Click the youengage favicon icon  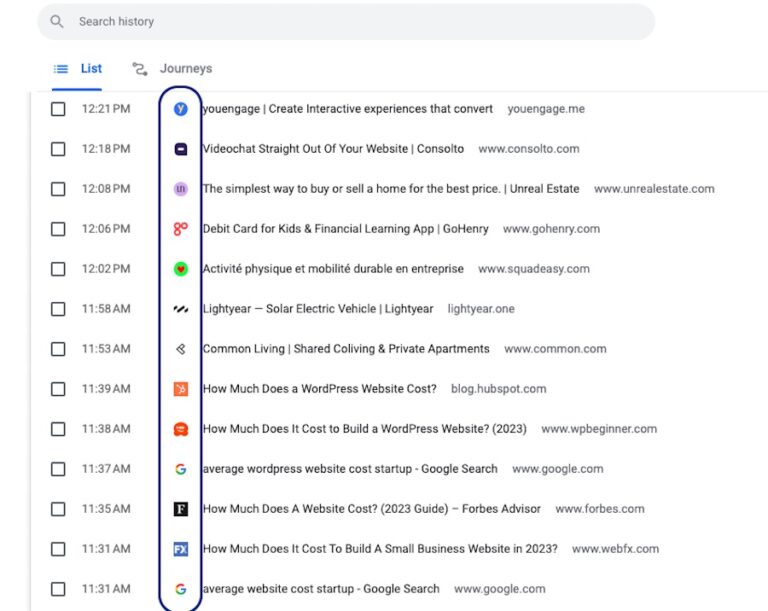click(181, 109)
